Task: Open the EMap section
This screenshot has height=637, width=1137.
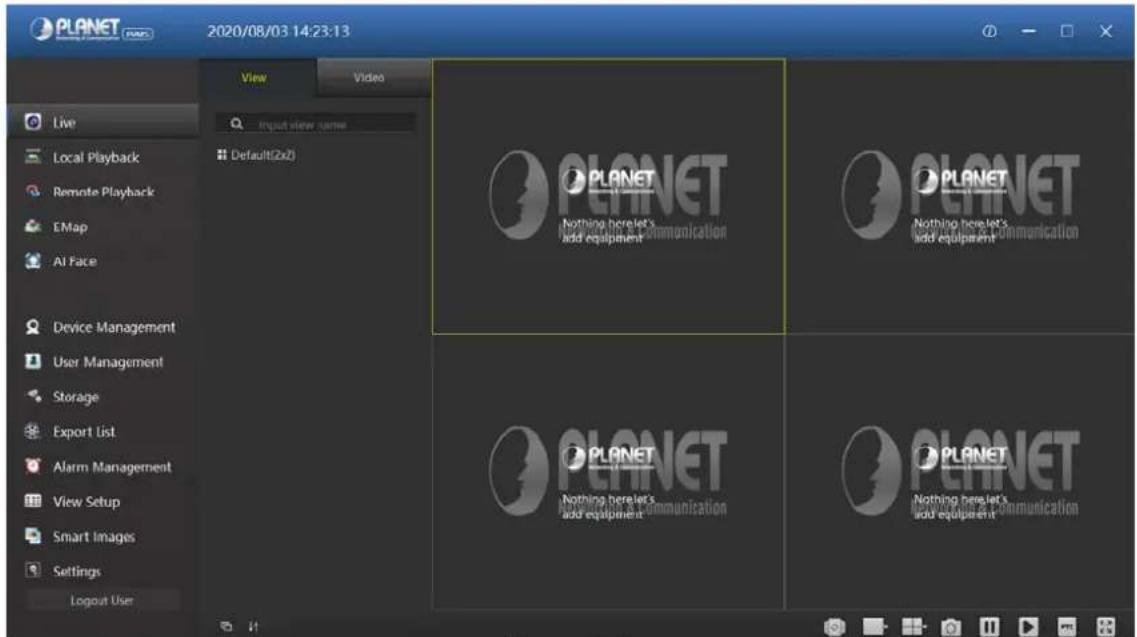Action: (x=70, y=227)
